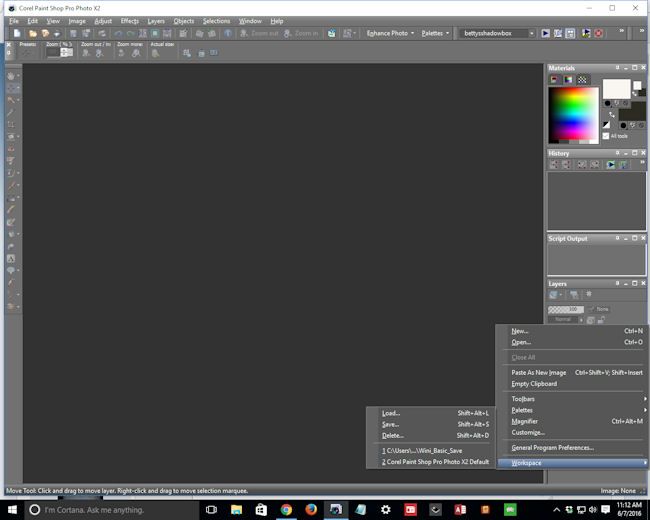Open the new layer icon dropdown arrow
This screenshot has height=520, width=650.
point(560,295)
